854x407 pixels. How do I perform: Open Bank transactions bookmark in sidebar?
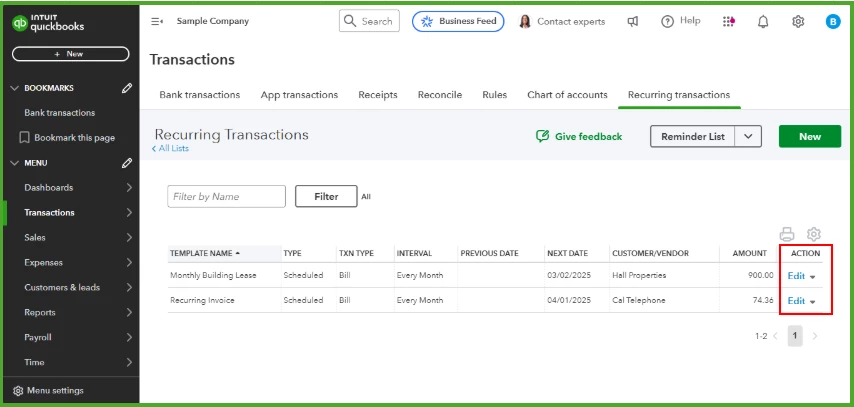tap(59, 113)
